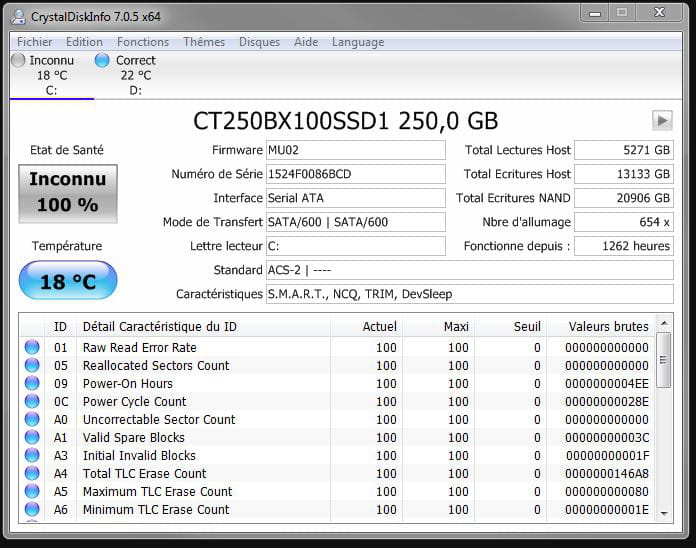
Task: Click the Lettre lecteur field C:
Action: coord(356,246)
